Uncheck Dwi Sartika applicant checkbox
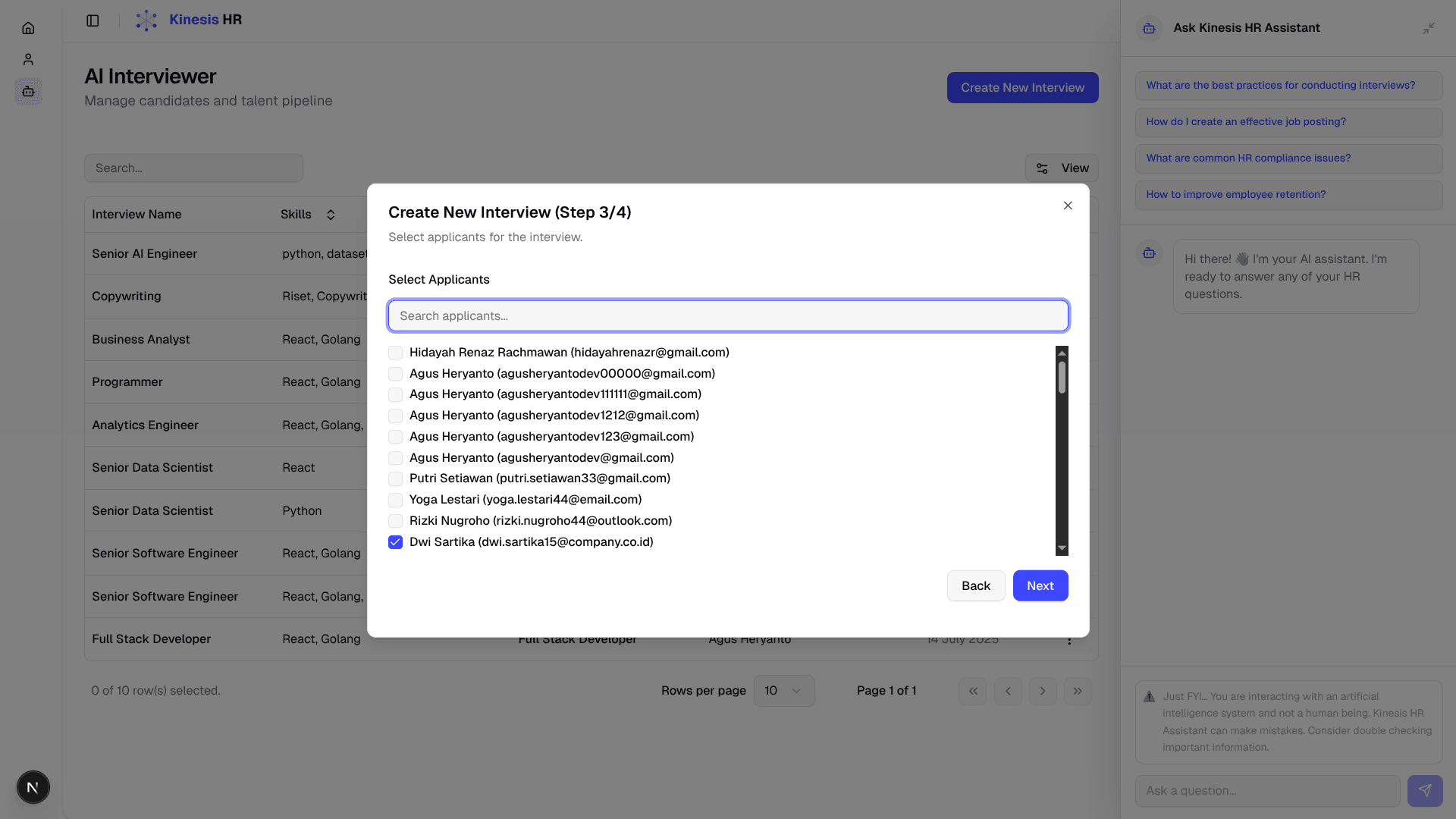 click(395, 541)
